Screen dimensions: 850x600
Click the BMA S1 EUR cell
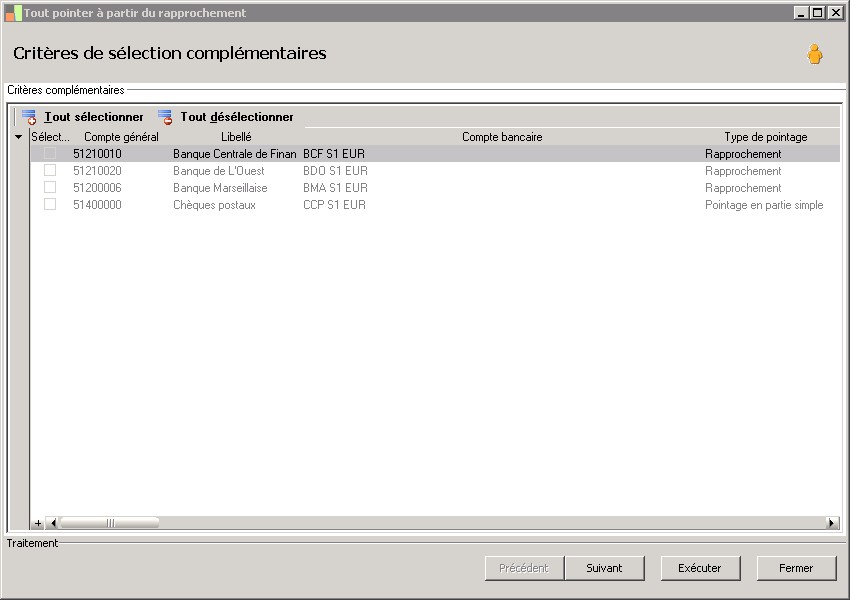336,188
